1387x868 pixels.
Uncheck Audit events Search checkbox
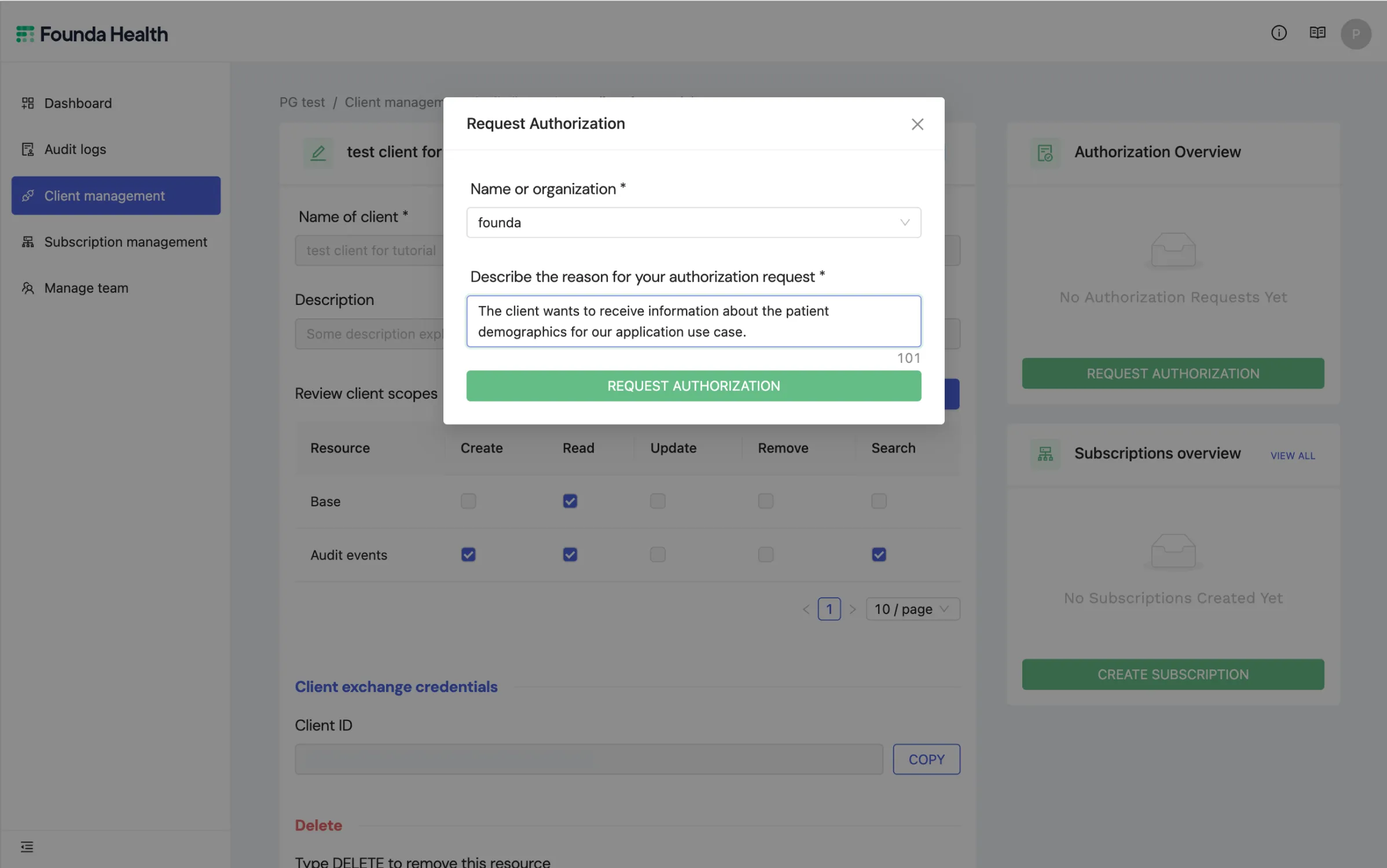(x=879, y=554)
